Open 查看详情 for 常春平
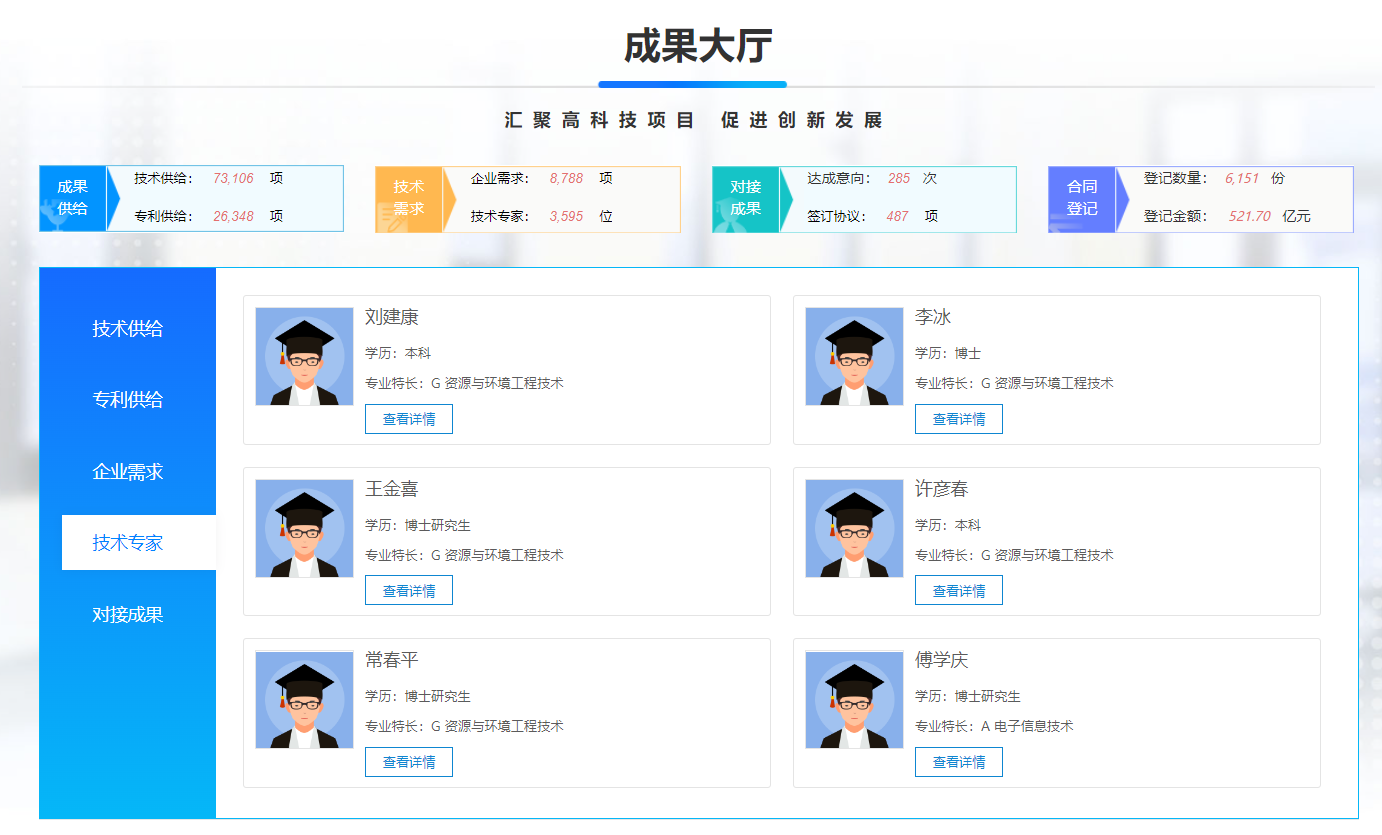 pyautogui.click(x=409, y=762)
